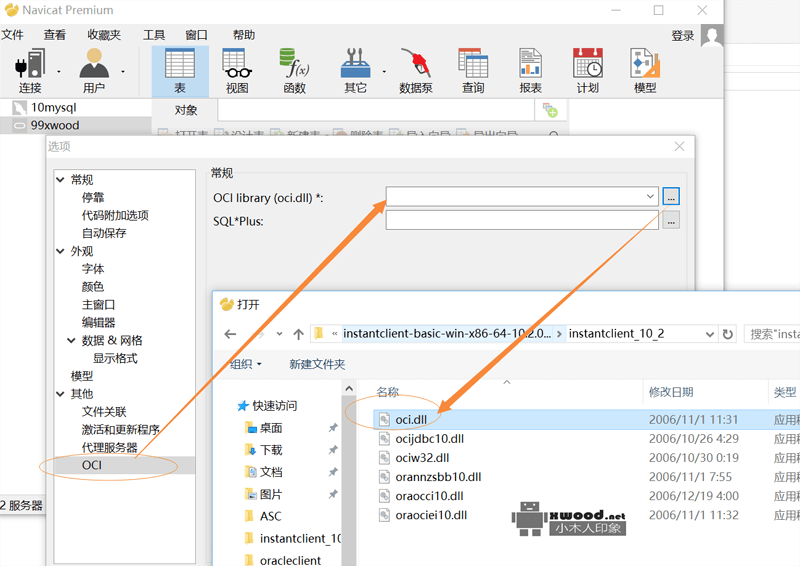Select the oci.dll file
Image resolution: width=800 pixels, height=566 pixels.
411,420
